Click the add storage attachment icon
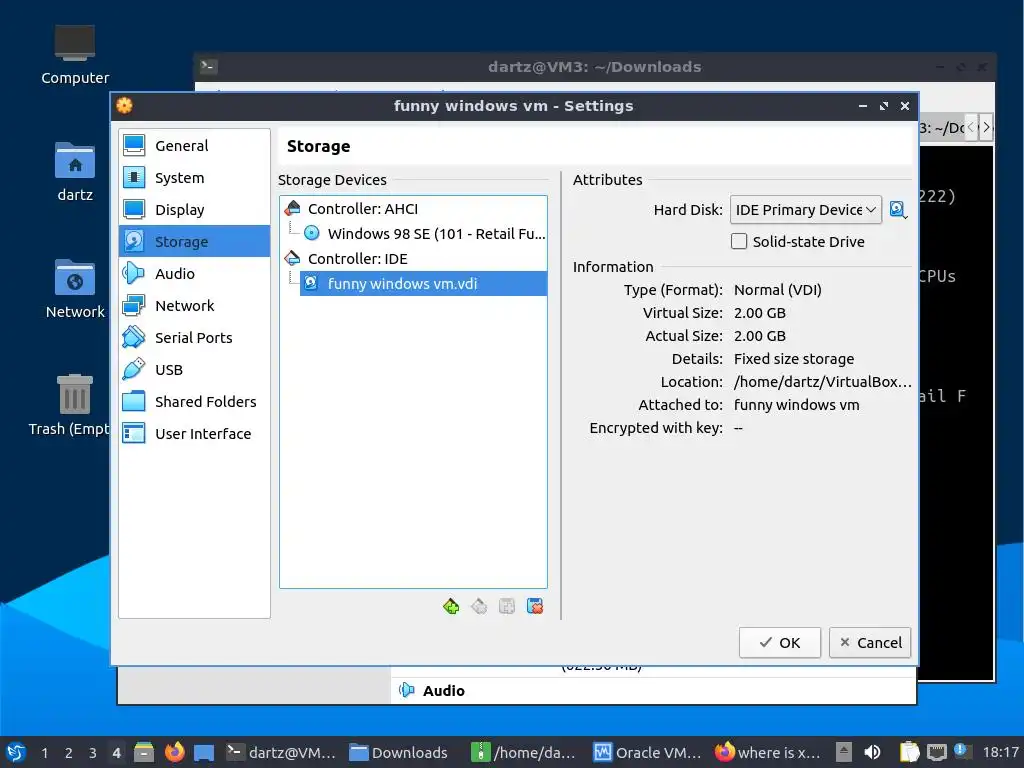1024x768 pixels. click(x=507, y=607)
